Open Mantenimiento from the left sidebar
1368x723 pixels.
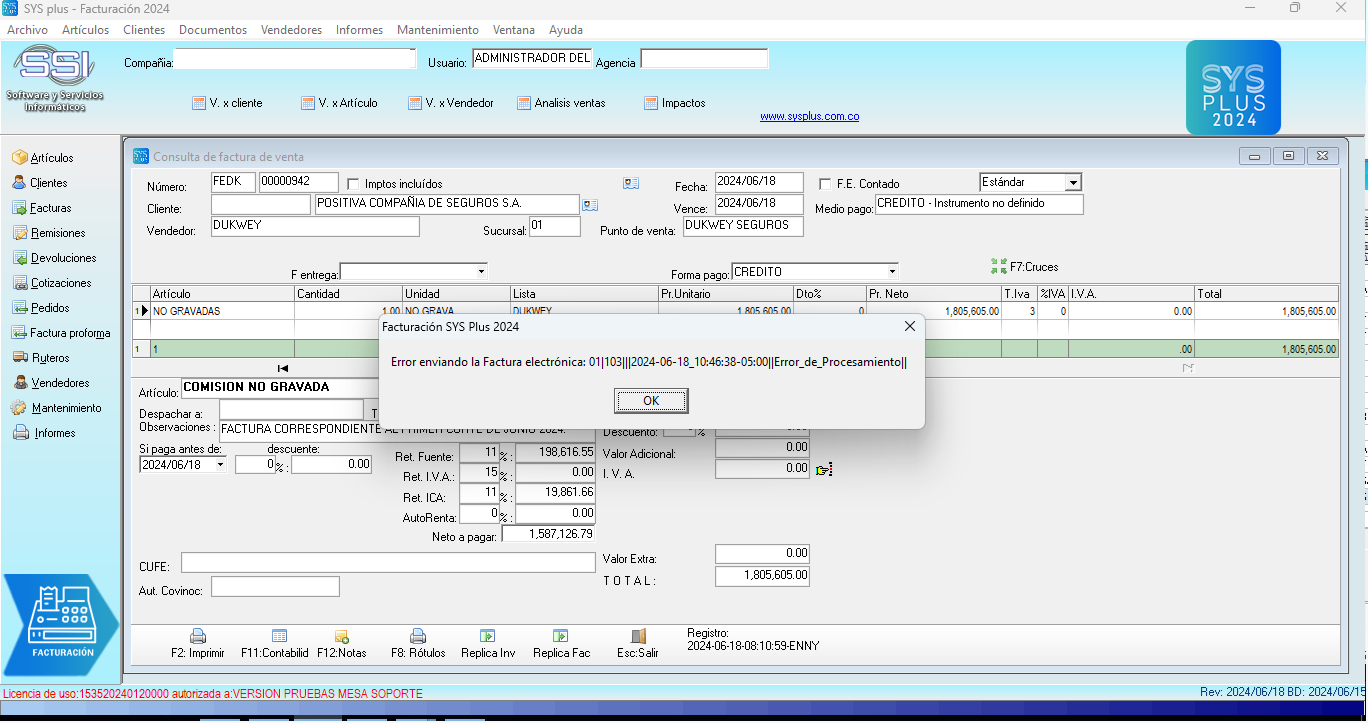[57, 408]
